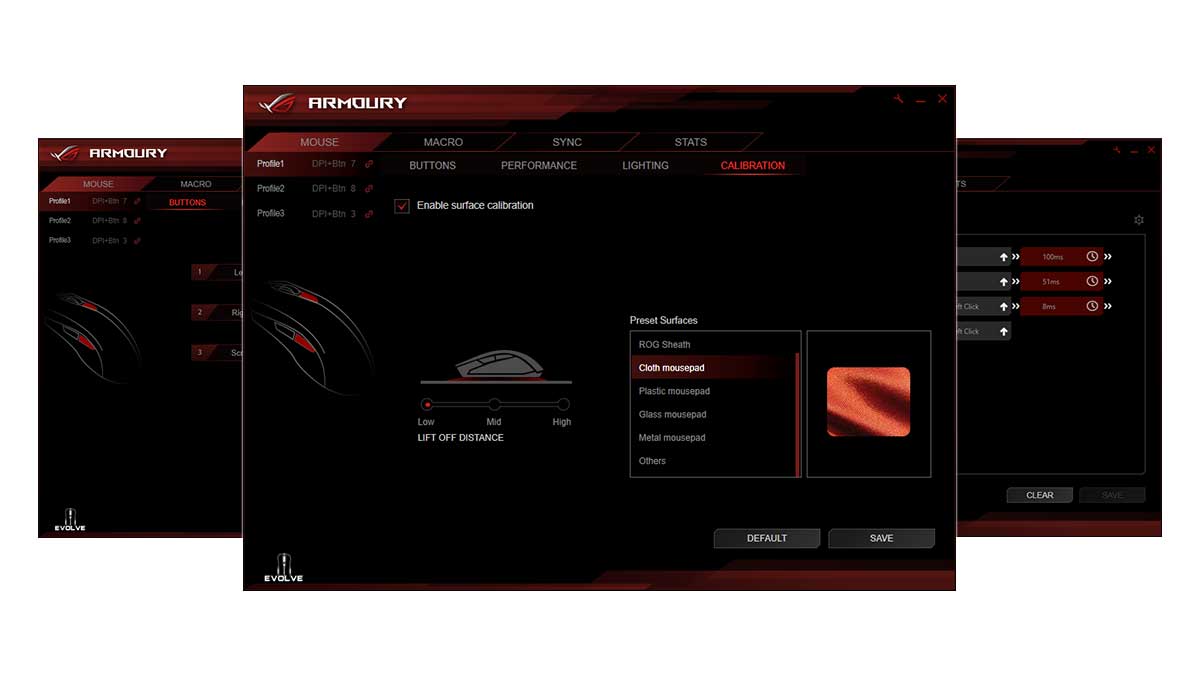Choose Others in the preset surfaces list
Viewport: 1200px width, 676px height.
(x=713, y=461)
